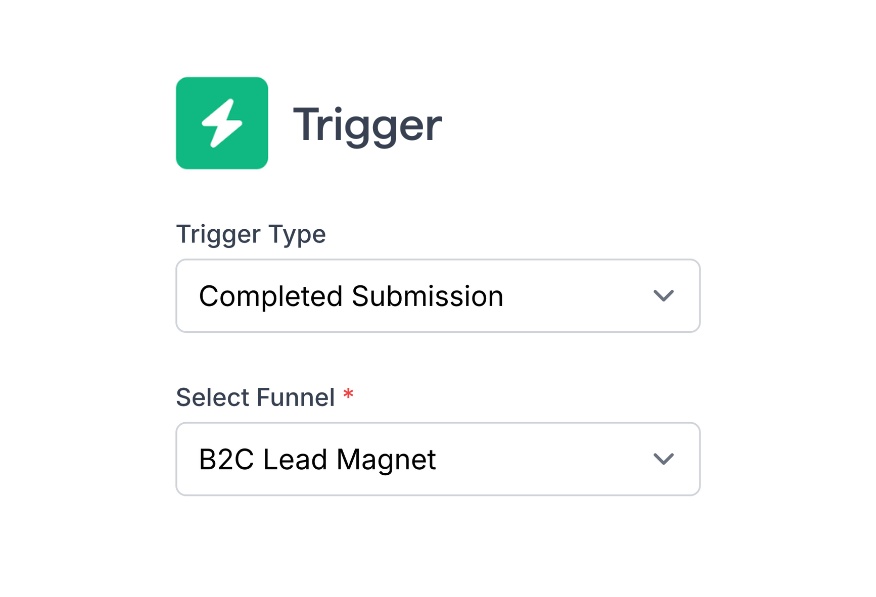This screenshot has width=876, height=597.
Task: Click the chevron beside Completed Submission
Action: (663, 295)
